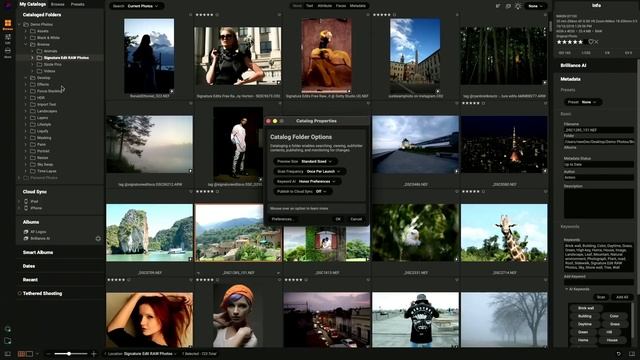The image size is (640, 360).
Task: Expand the Assets folder in tree
Action: click(26, 31)
